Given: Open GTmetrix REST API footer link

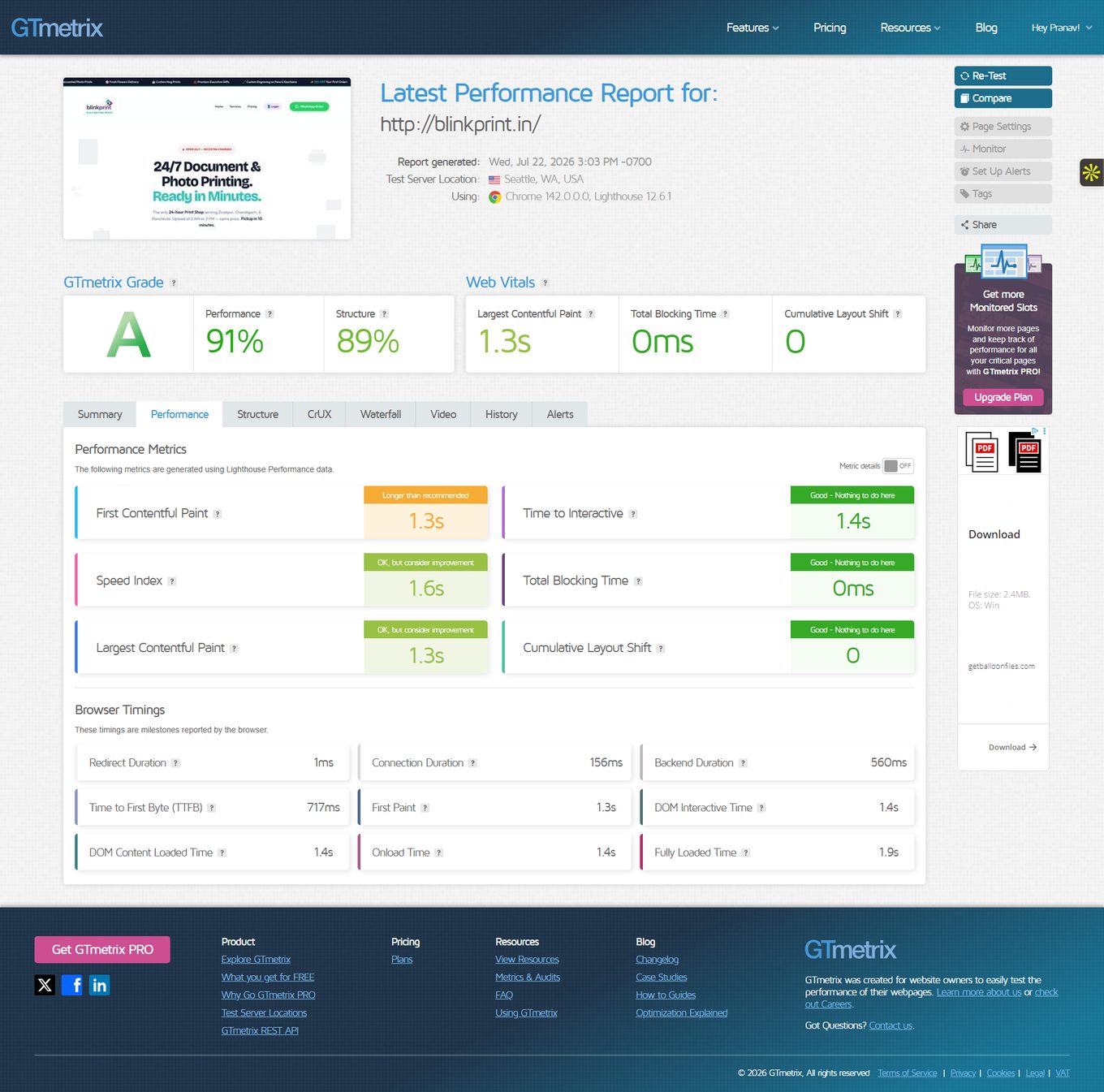Looking at the screenshot, I should tap(260, 1031).
